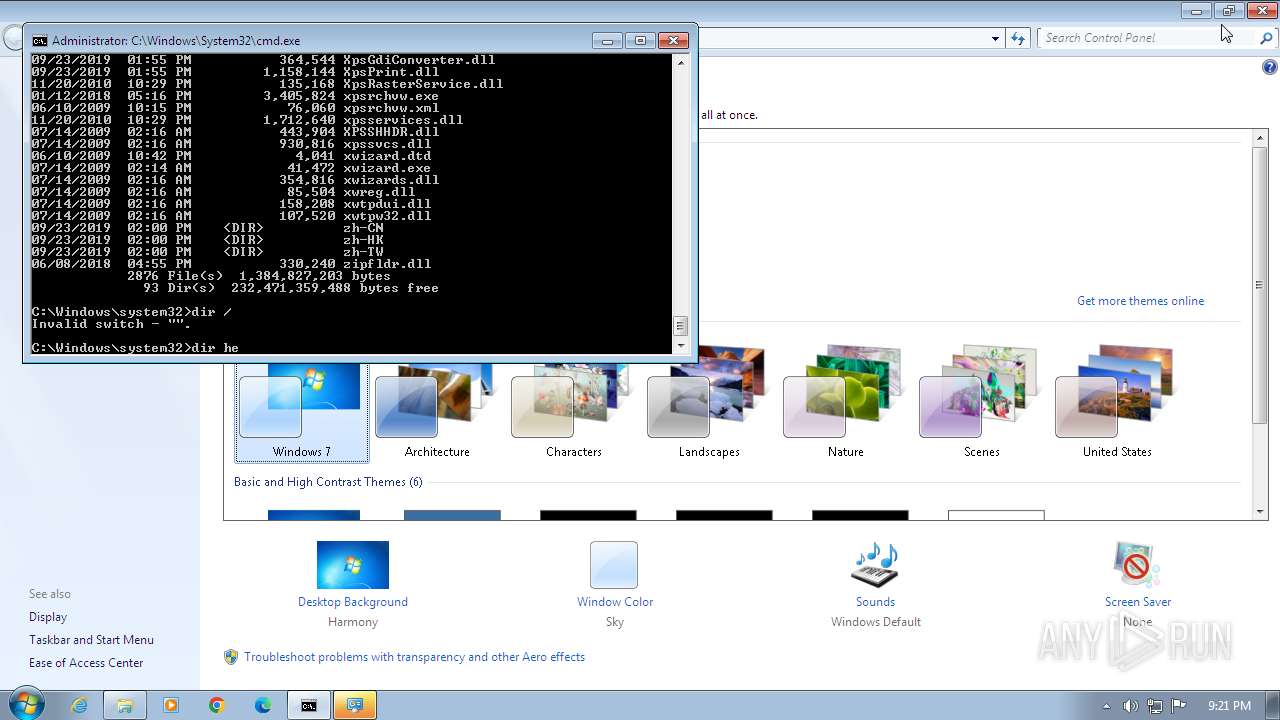The width and height of the screenshot is (1280, 720).
Task: Click the Sounds link text
Action: coord(875,602)
